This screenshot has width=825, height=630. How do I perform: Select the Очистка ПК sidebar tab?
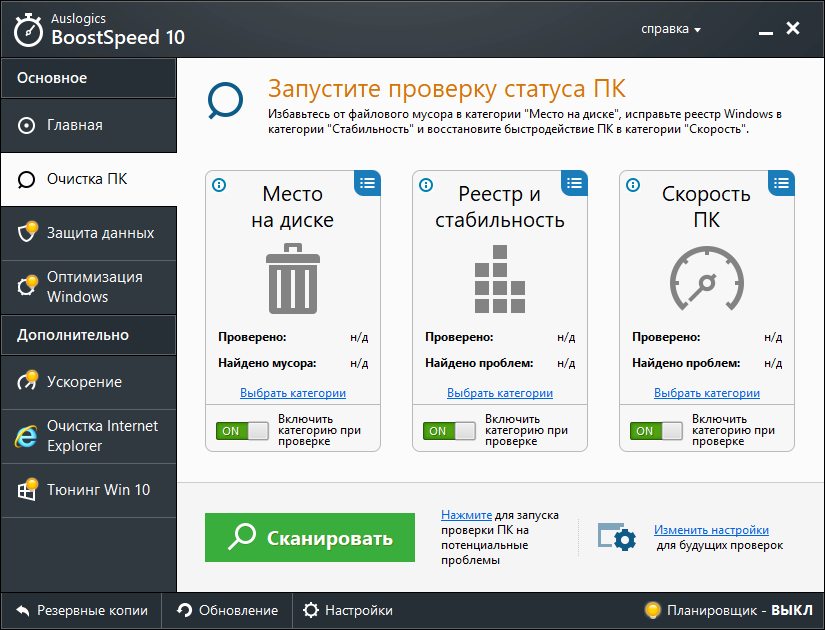88,179
